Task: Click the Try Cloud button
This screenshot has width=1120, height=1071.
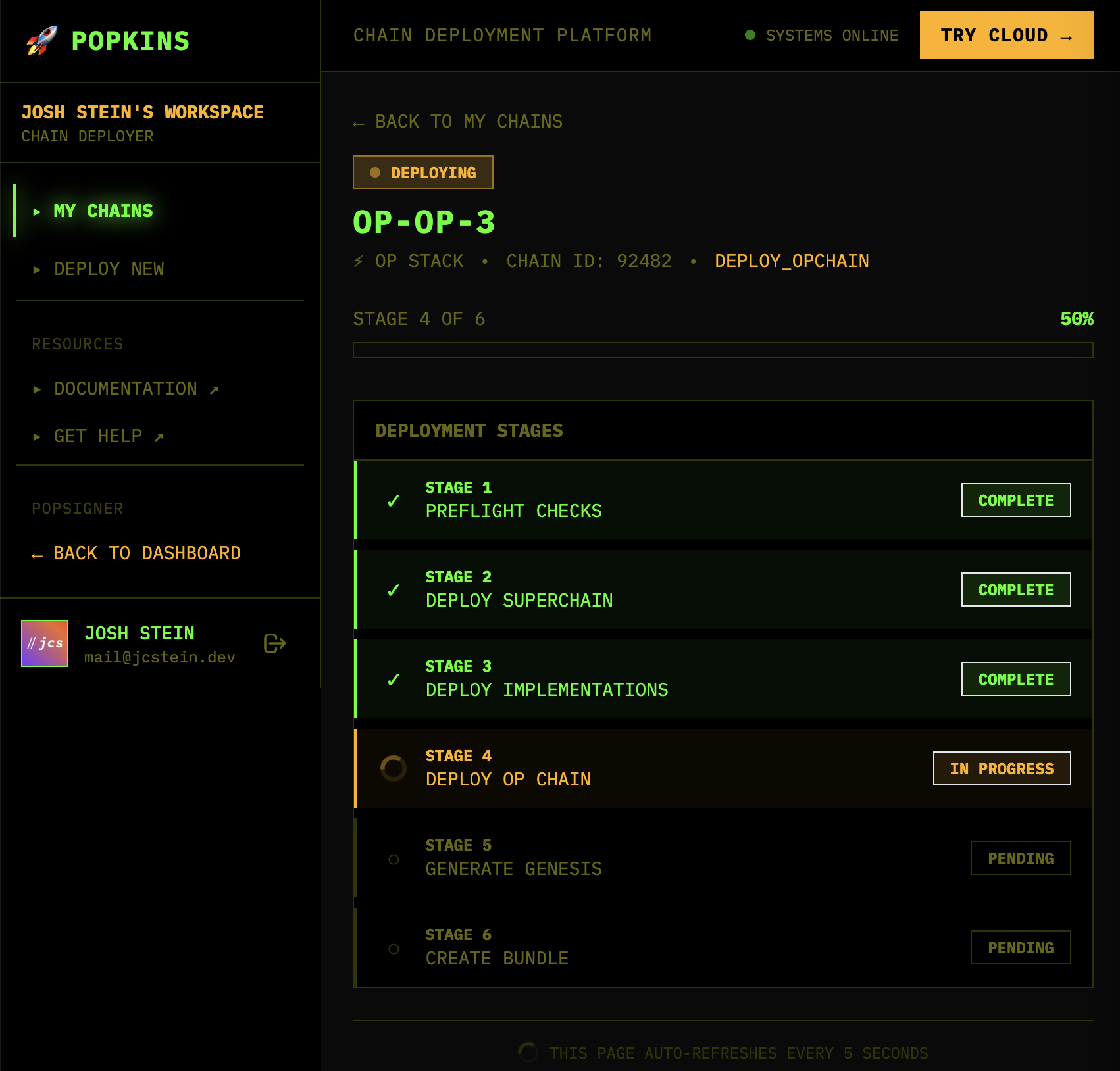Action: 1006,35
